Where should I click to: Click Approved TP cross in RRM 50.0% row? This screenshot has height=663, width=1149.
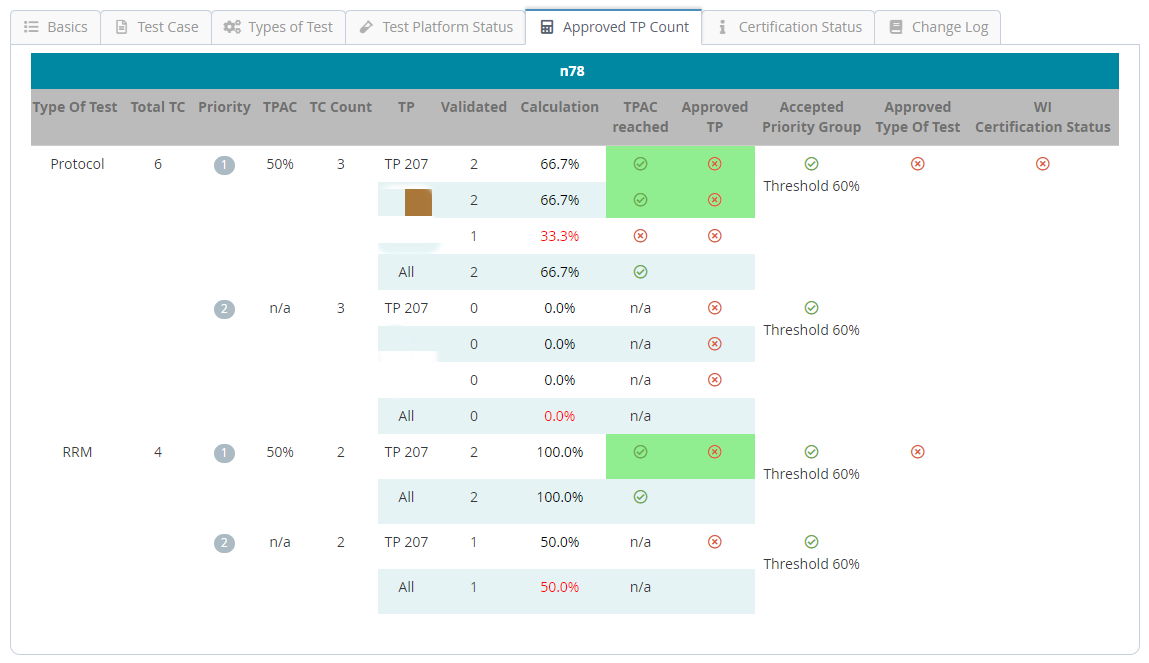714,542
